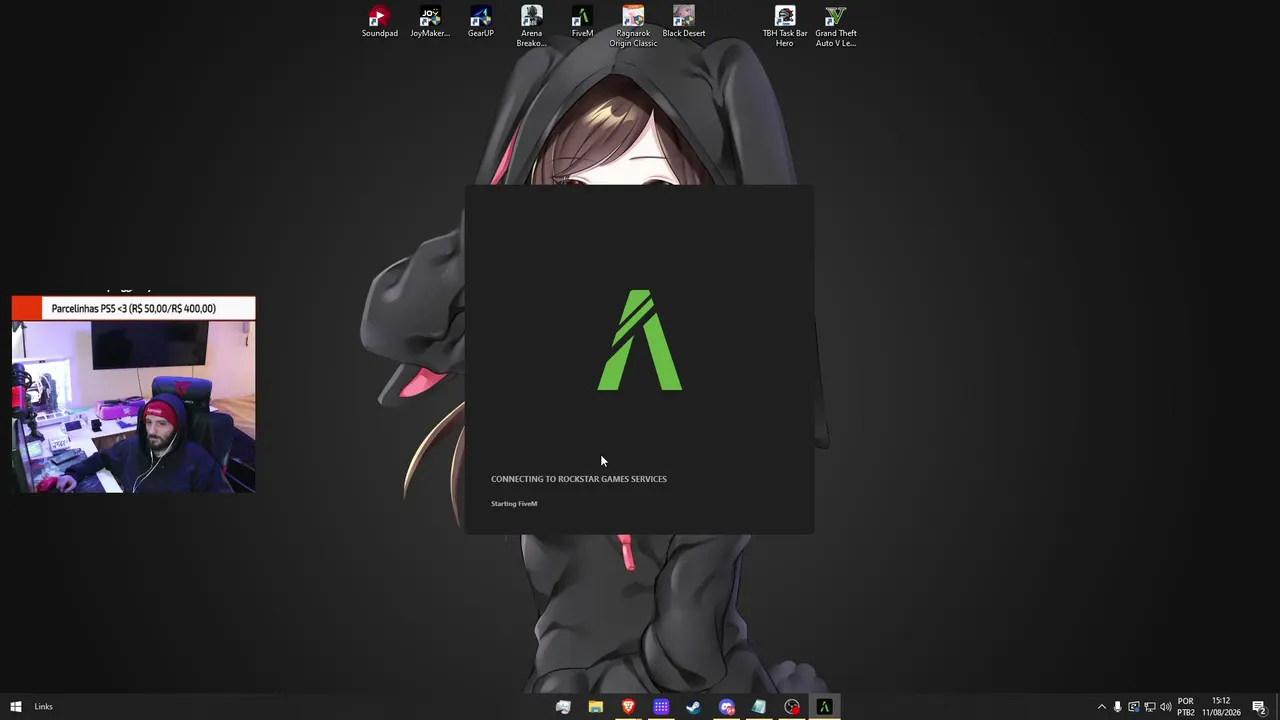Open the Links toolbar on the taskbar
This screenshot has width=1280, height=720.
coord(43,707)
